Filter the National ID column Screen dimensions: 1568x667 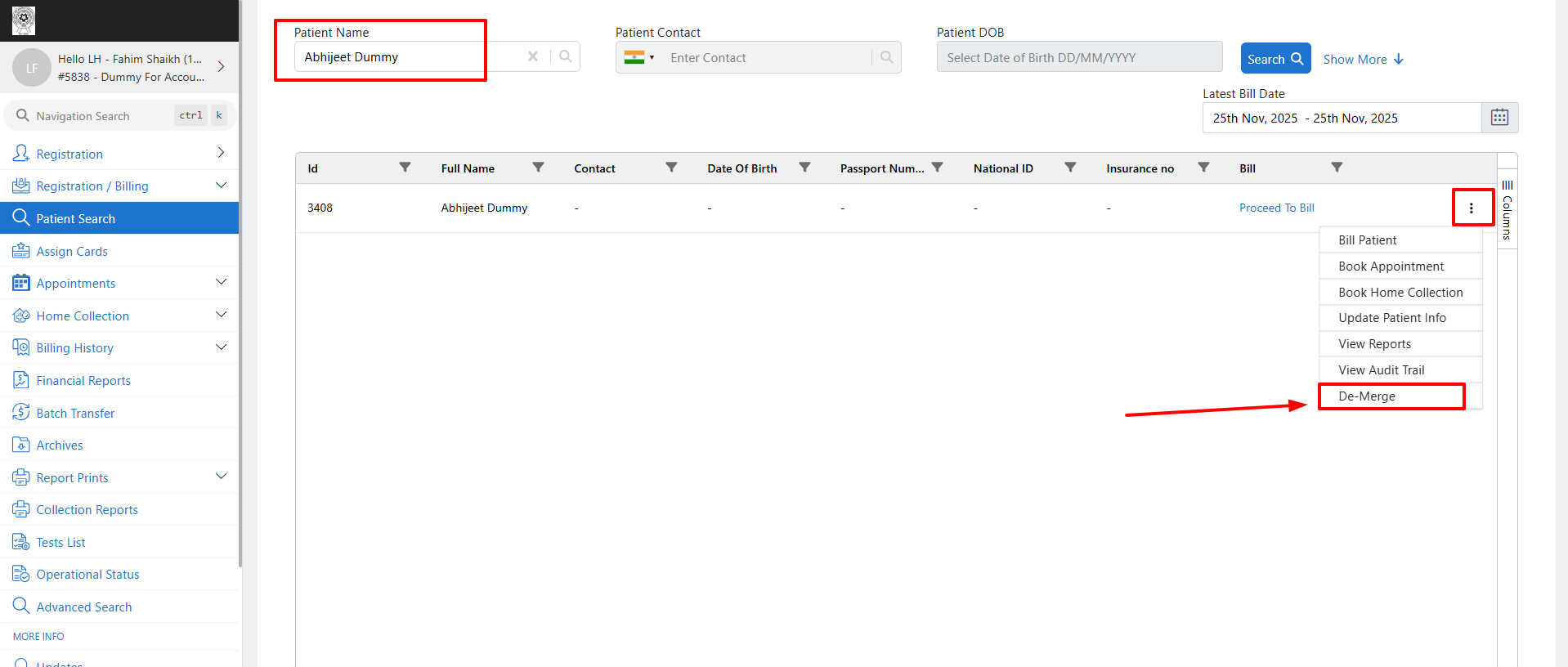click(x=1070, y=168)
